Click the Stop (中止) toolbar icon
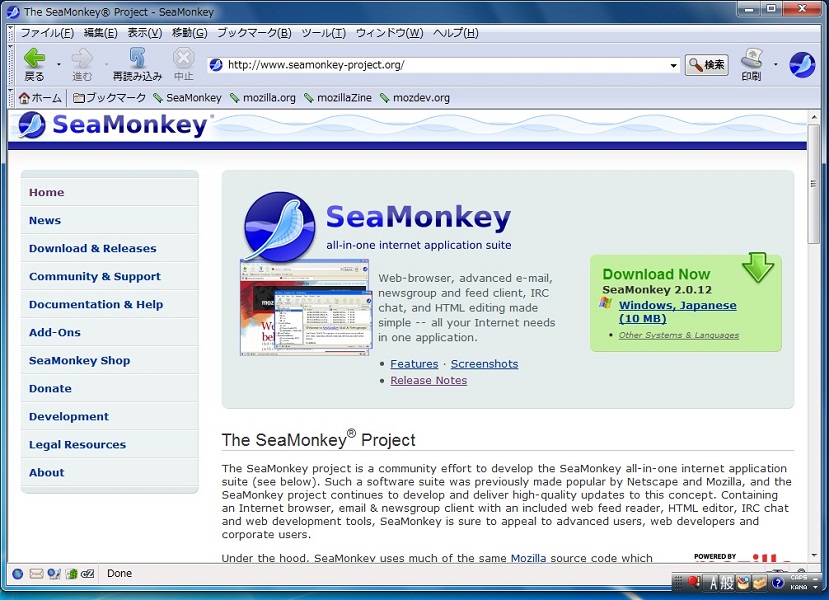 [x=183, y=58]
